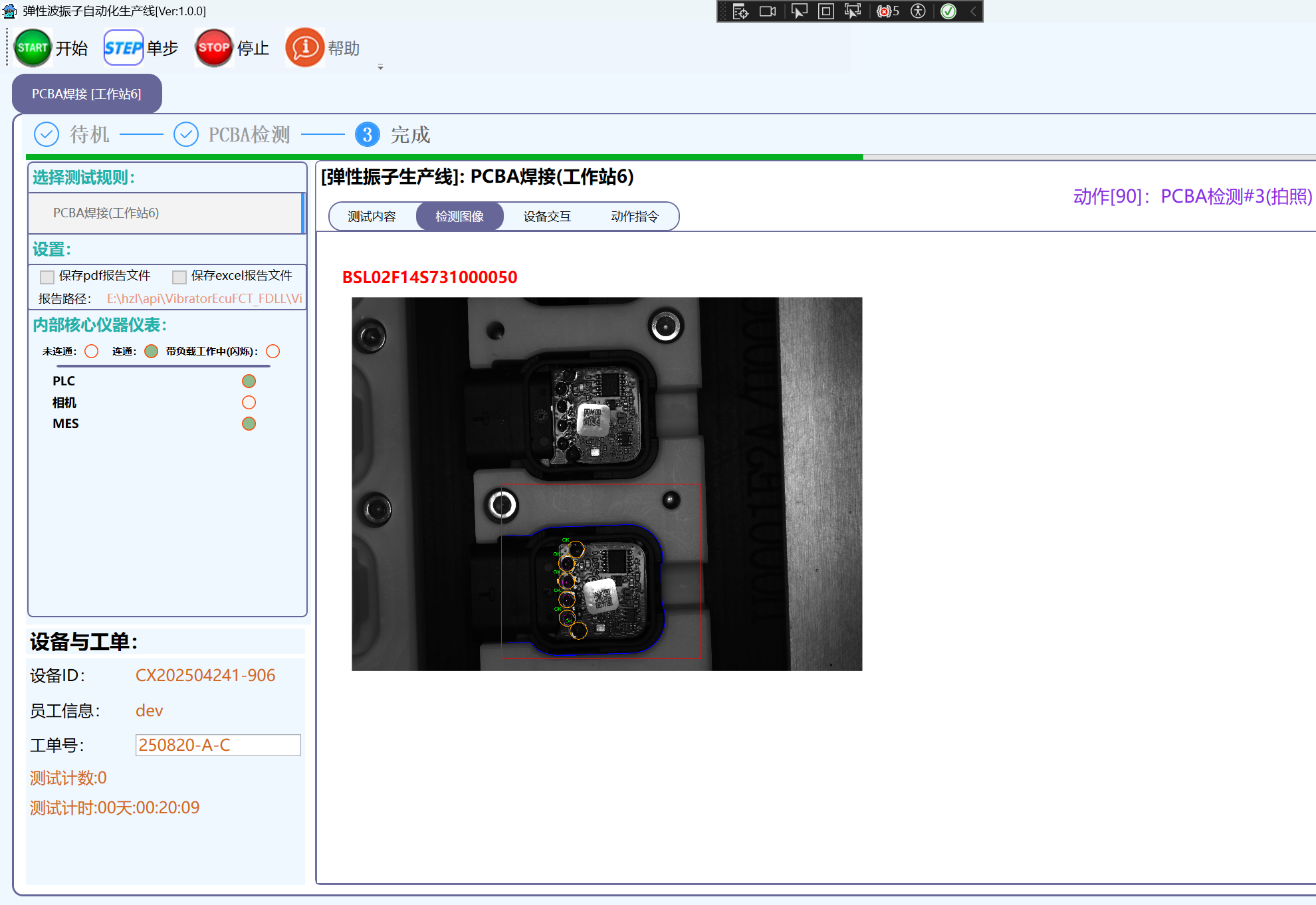Click the green progress bar
Viewport: 1316px width, 905px height.
(x=444, y=157)
